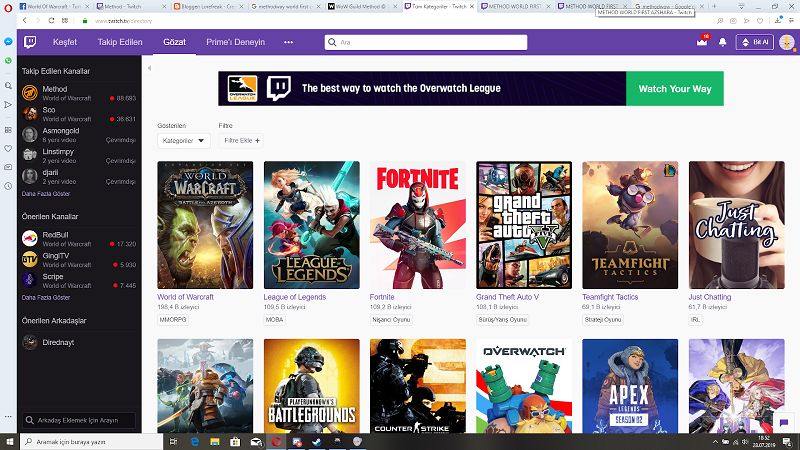Click the MOBA tag

[274, 319]
